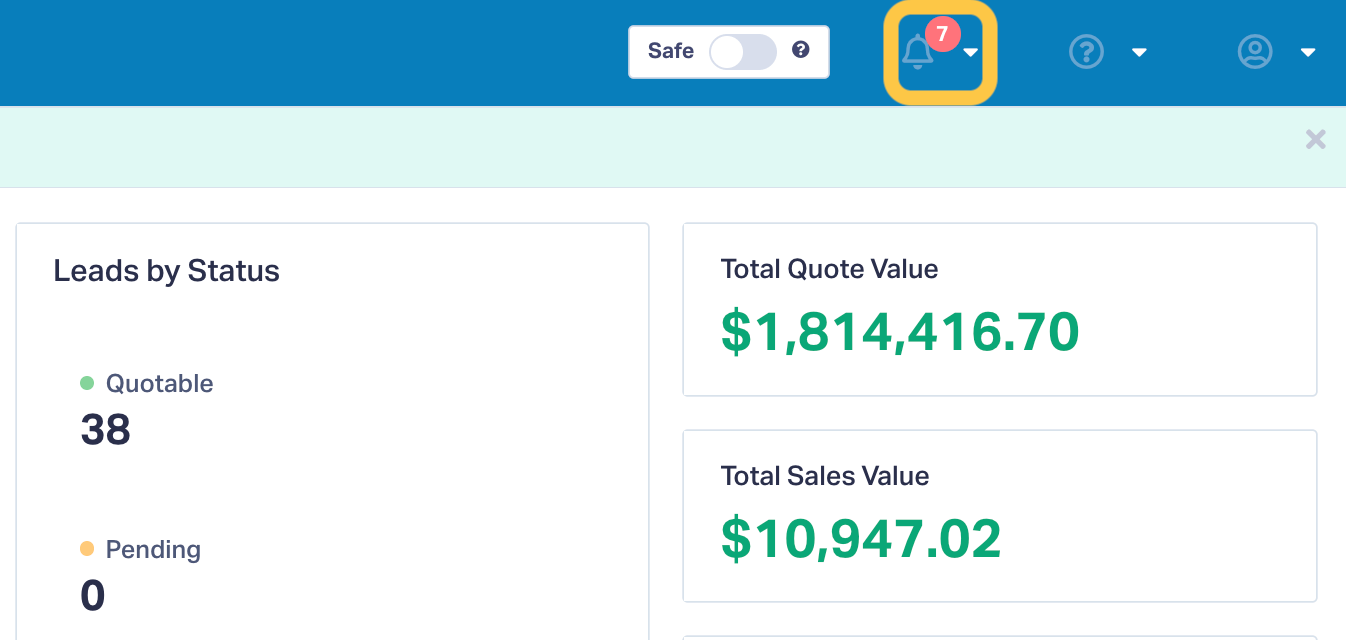
Task: Click the Total Sales Value heading
Action: [825, 476]
